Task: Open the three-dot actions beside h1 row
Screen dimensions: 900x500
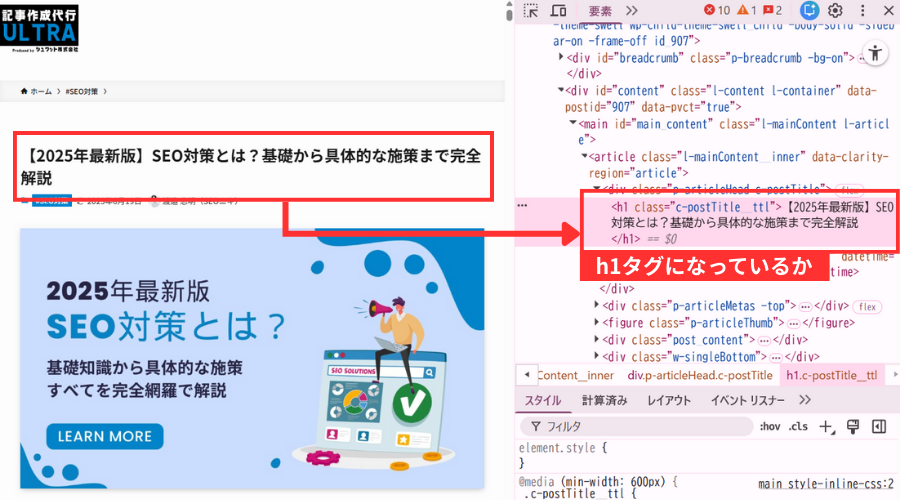Action: [x=522, y=205]
